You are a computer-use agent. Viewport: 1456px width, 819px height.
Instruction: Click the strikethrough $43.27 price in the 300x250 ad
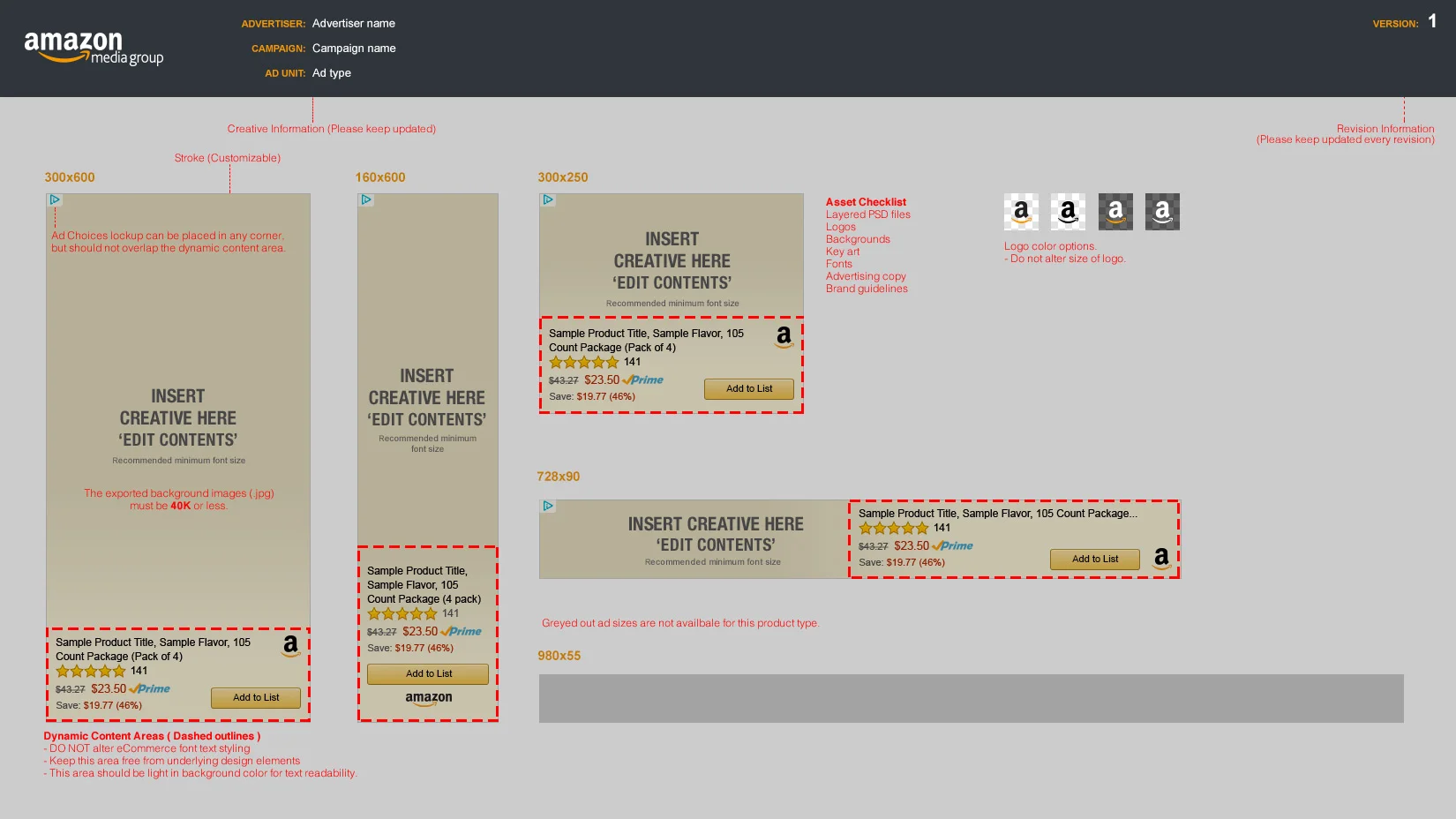point(563,379)
